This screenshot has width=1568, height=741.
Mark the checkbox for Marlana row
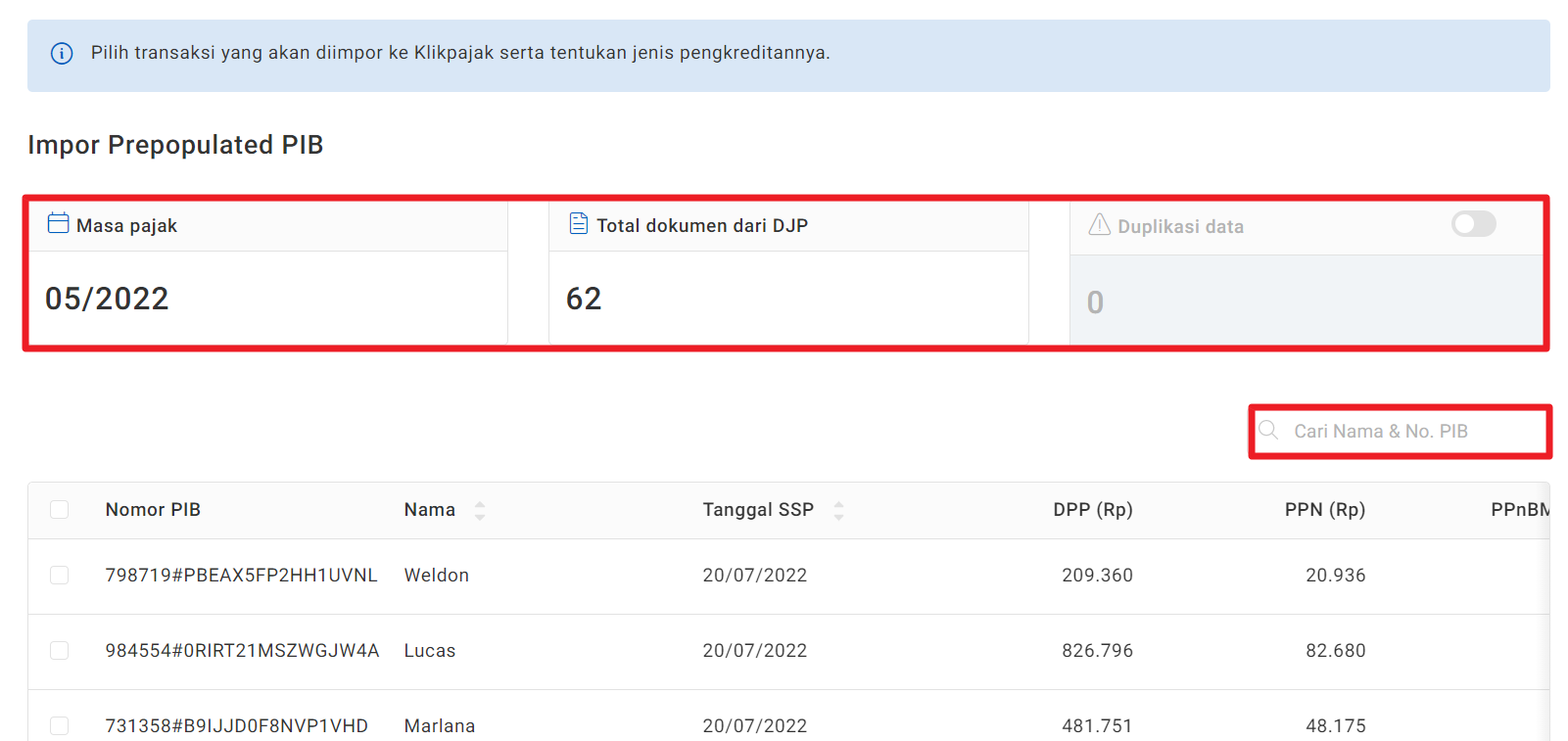[x=60, y=725]
